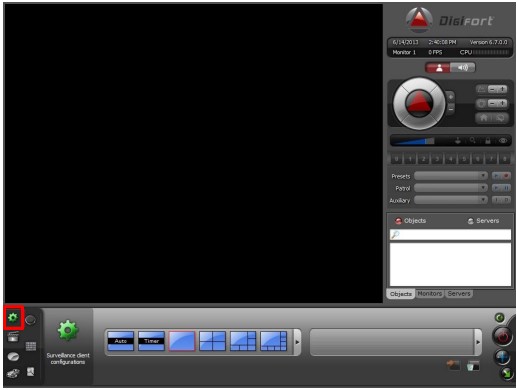Click PTZ zoom minus button
The width and height of the screenshot is (517, 390).
(450, 108)
